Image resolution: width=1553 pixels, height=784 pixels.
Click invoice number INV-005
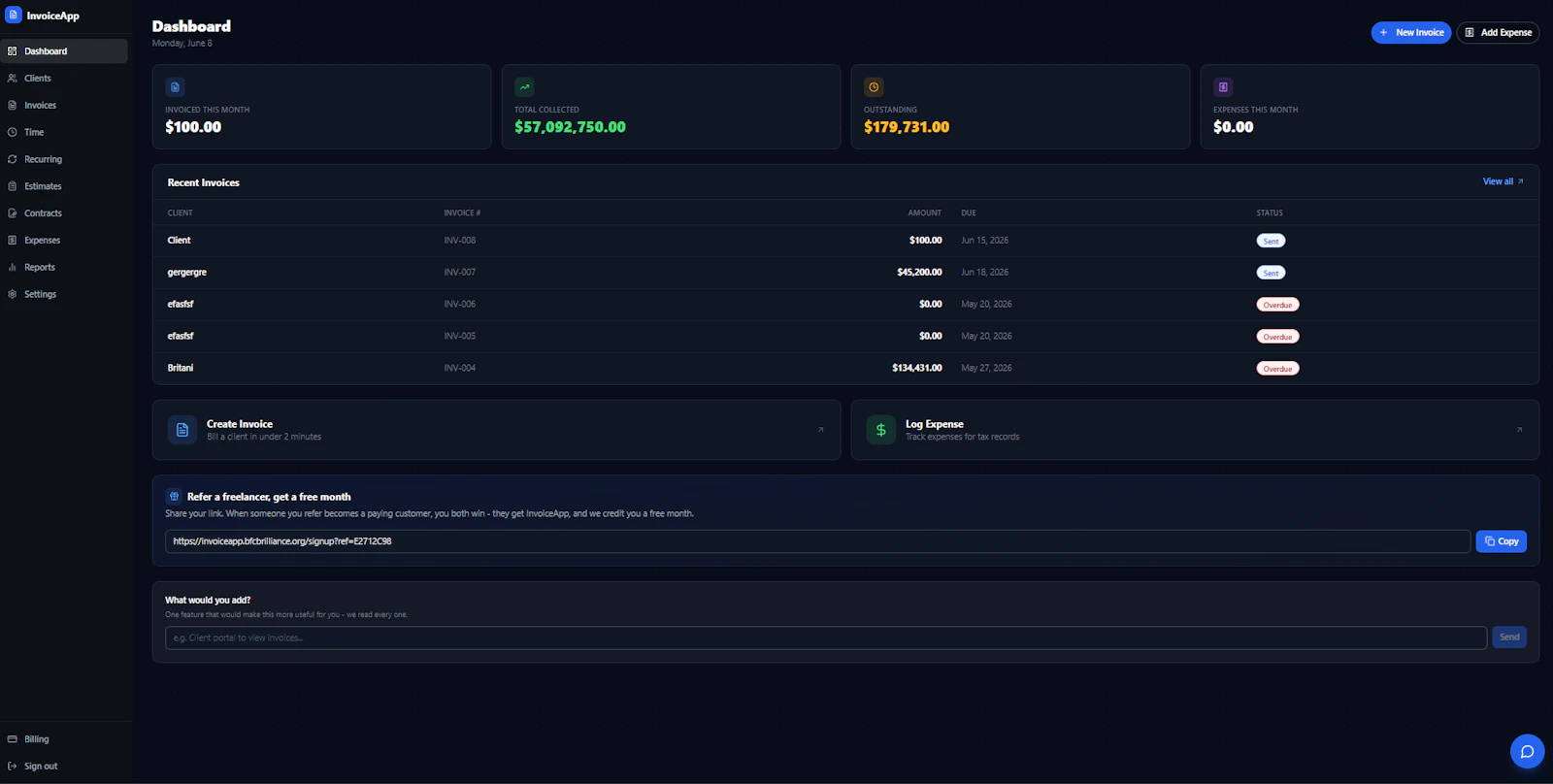460,337
